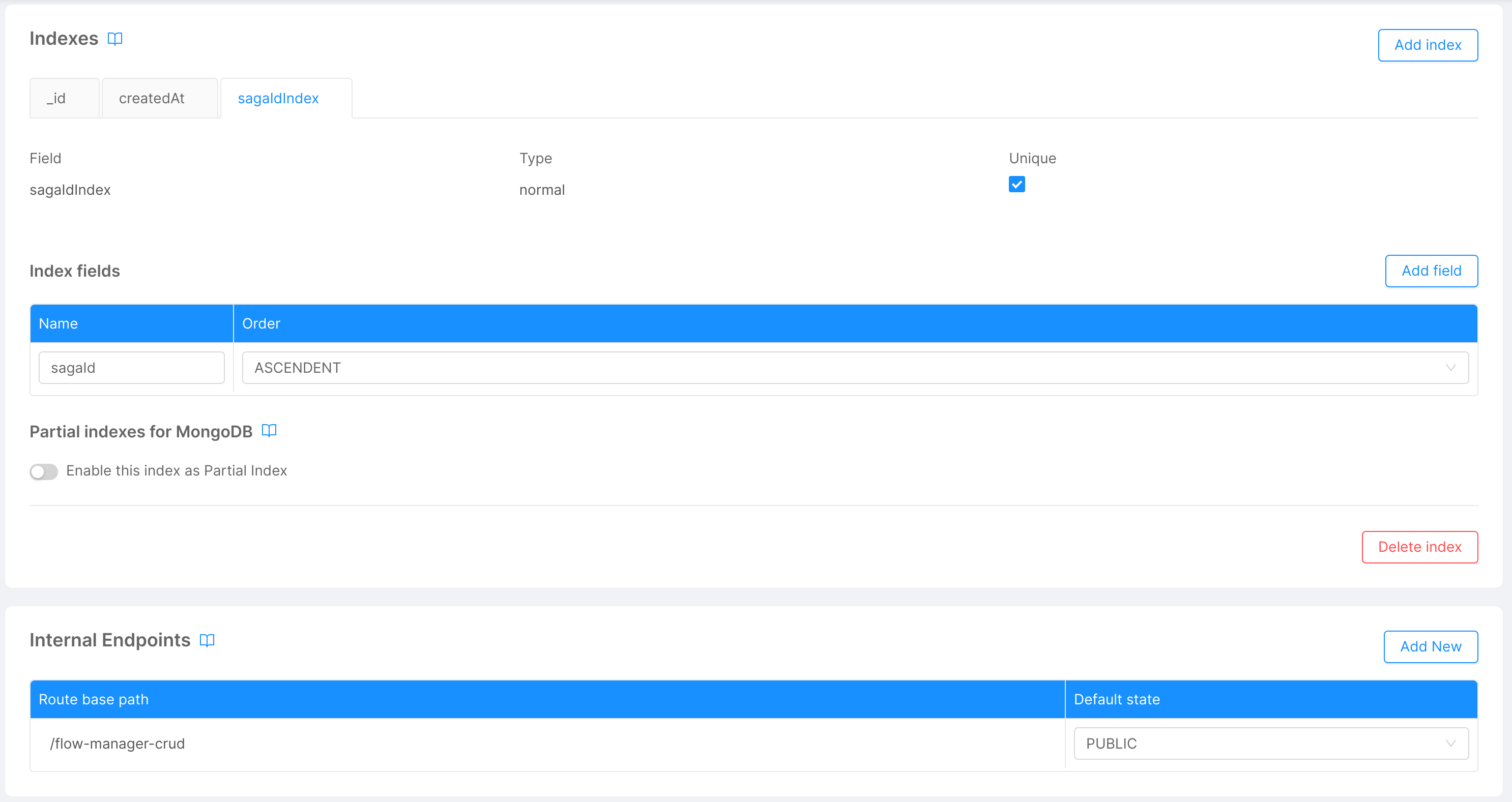Viewport: 1512px width, 802px height.
Task: Click the sagaId name input field
Action: coord(131,367)
